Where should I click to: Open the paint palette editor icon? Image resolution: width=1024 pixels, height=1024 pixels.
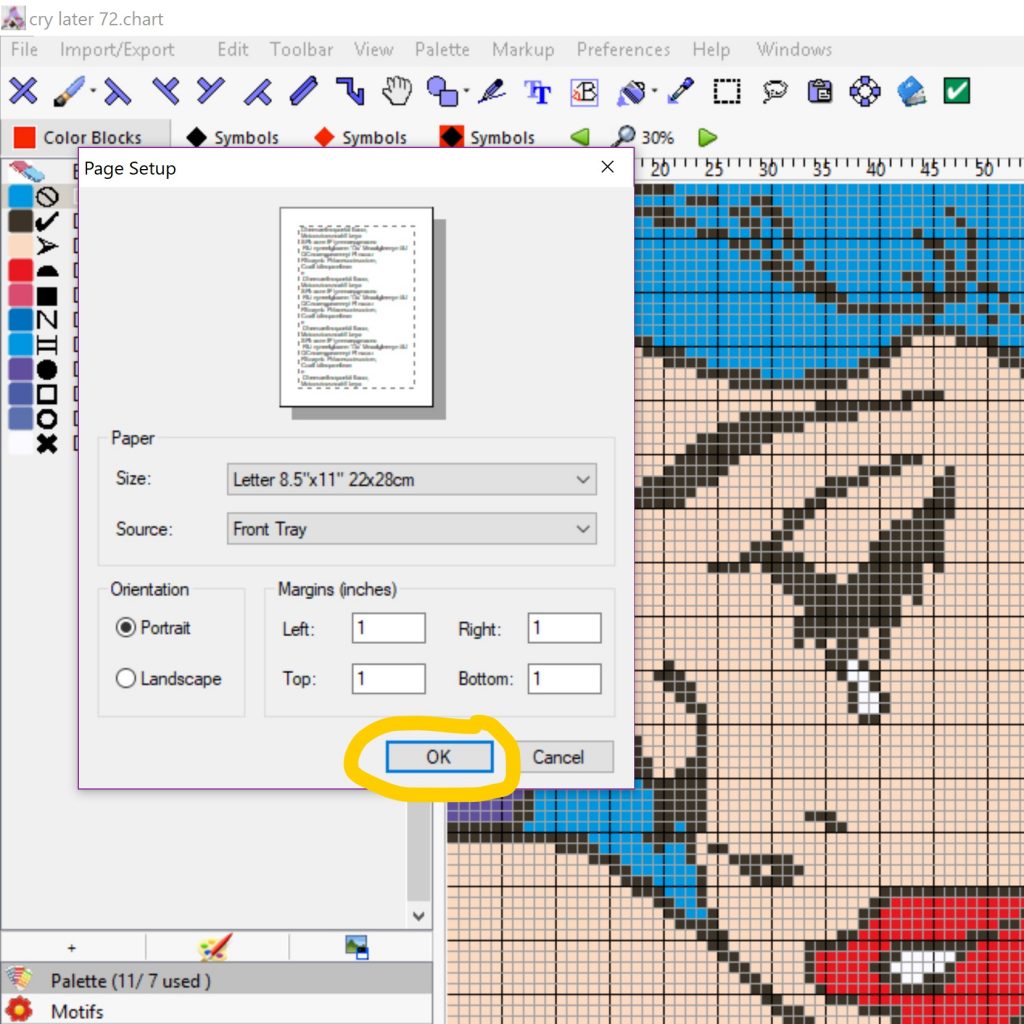pyautogui.click(x=216, y=946)
